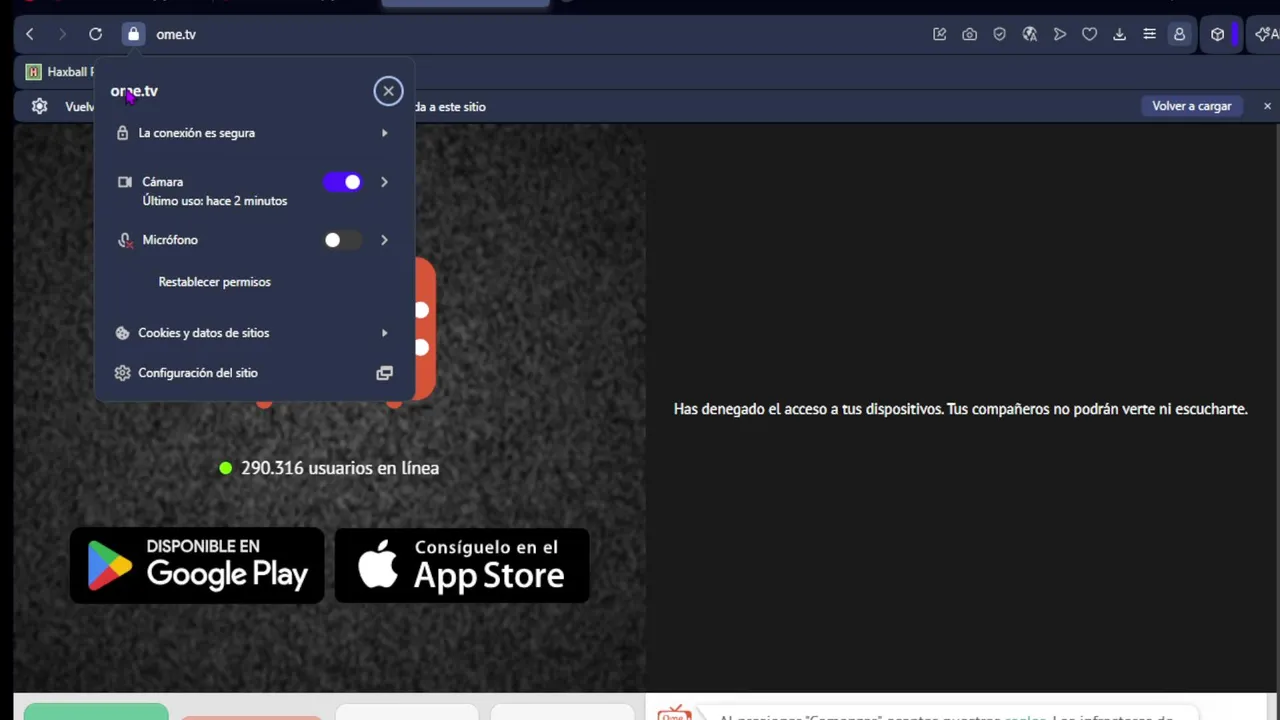Open the Google Play download badge

click(197, 565)
